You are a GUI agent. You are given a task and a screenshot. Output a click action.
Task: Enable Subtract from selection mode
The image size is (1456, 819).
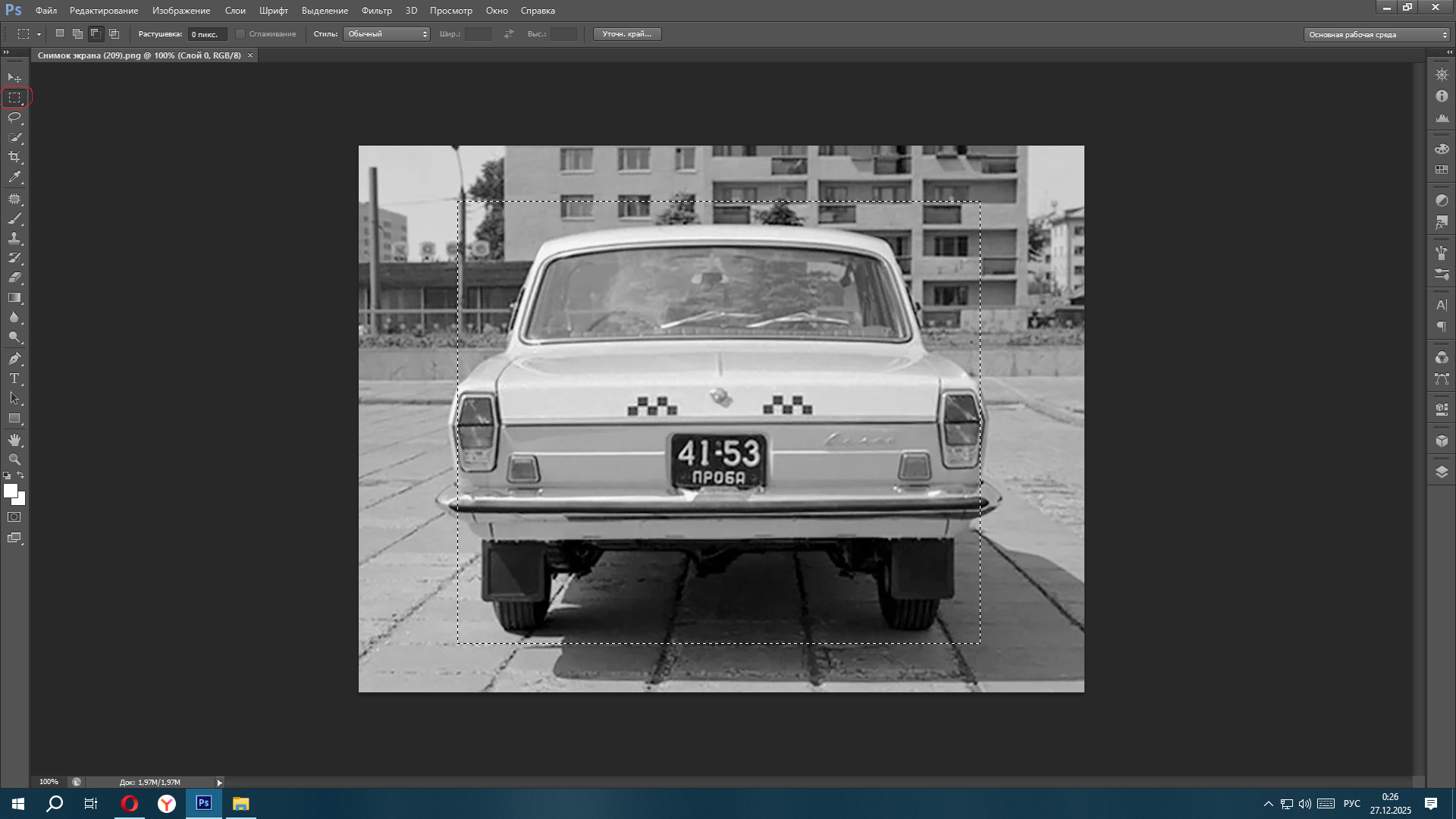pos(96,34)
